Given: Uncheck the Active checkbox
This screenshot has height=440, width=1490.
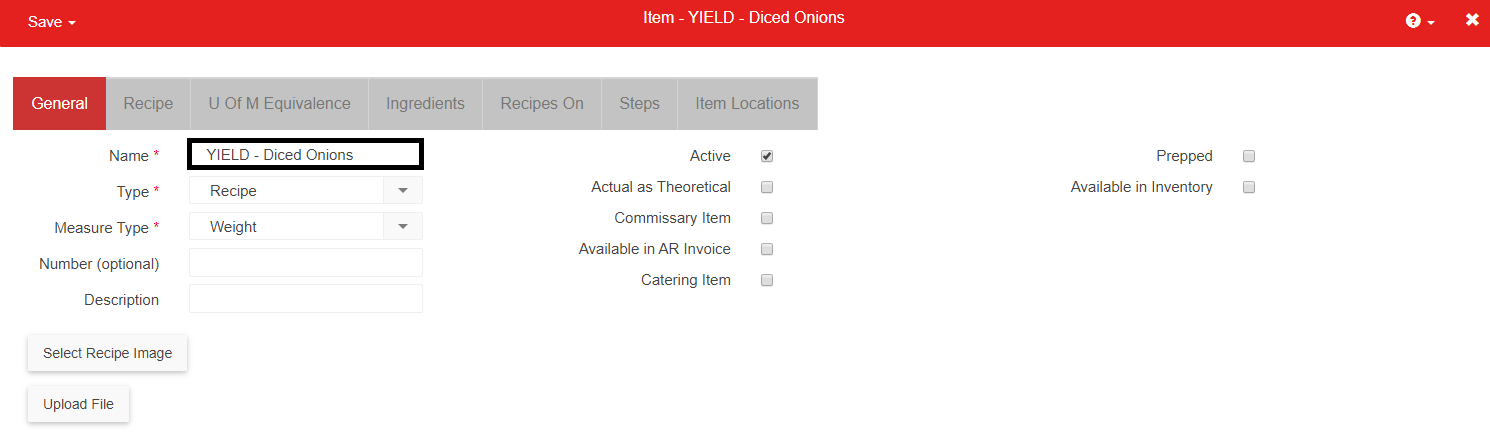Looking at the screenshot, I should pyautogui.click(x=767, y=156).
